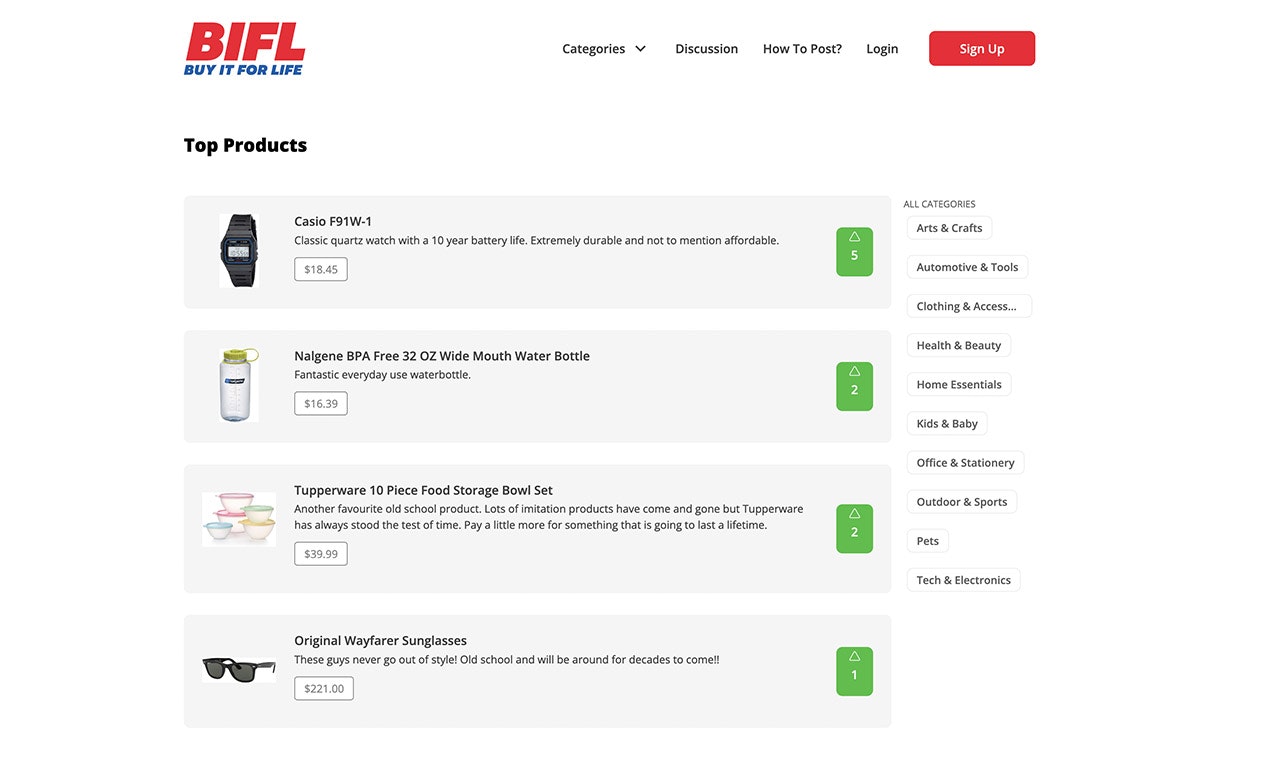Click the ALL CATEGORIES label
The image size is (1270, 760).
[939, 204]
